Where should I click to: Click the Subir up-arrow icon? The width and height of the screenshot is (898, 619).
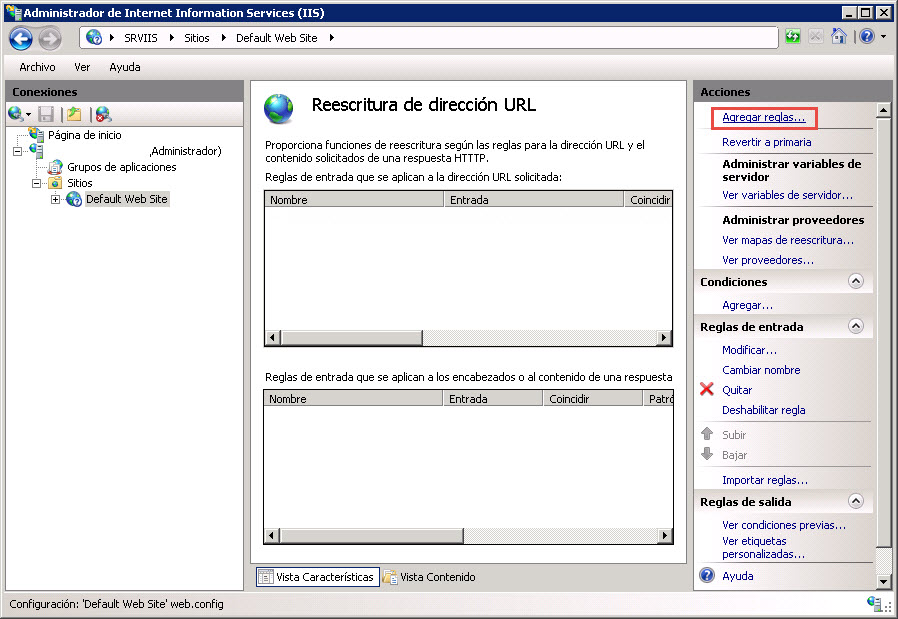[707, 434]
